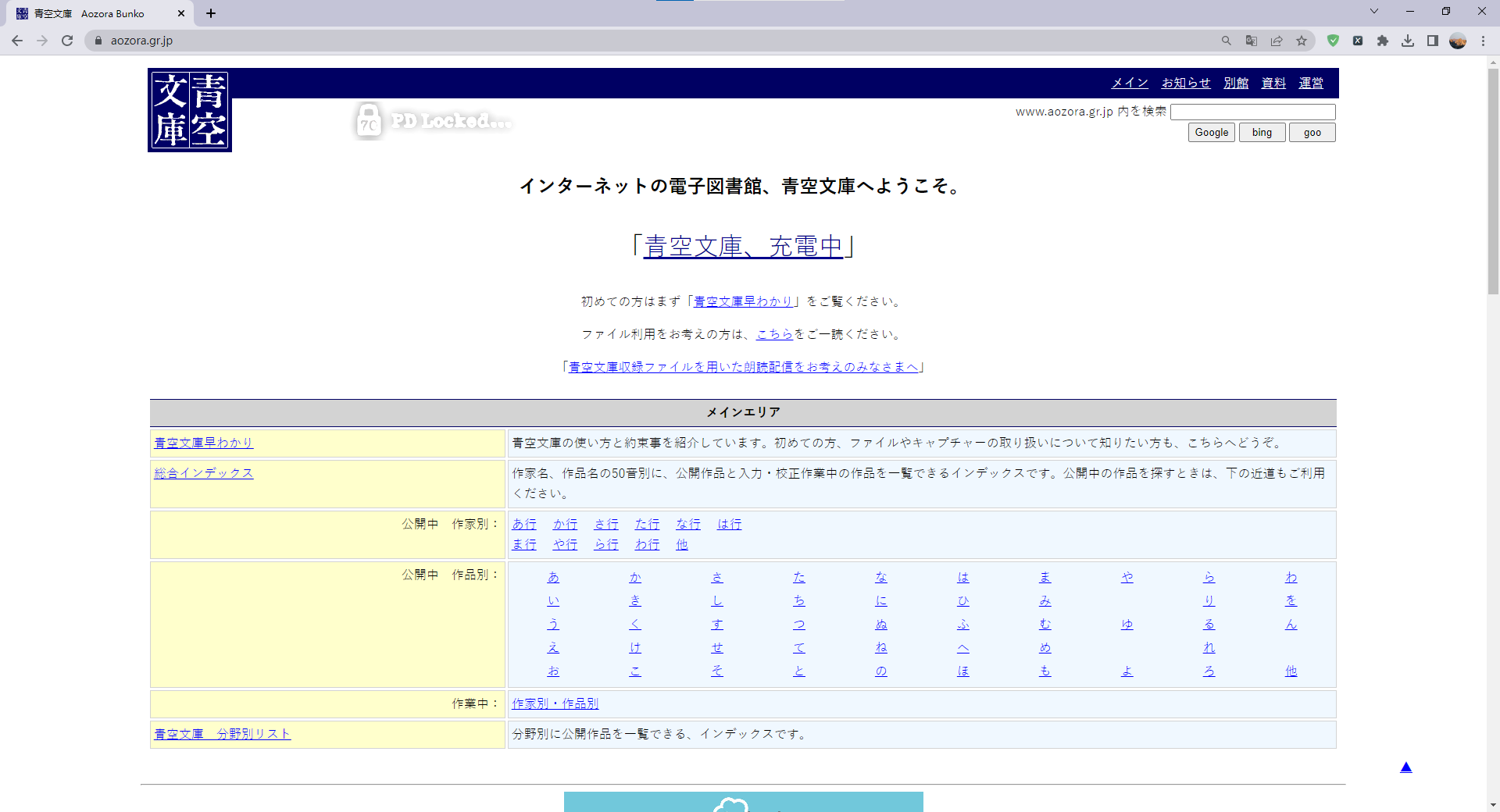This screenshot has height=812, width=1500.
Task: Open works index ゆ link
Action: point(1127,624)
